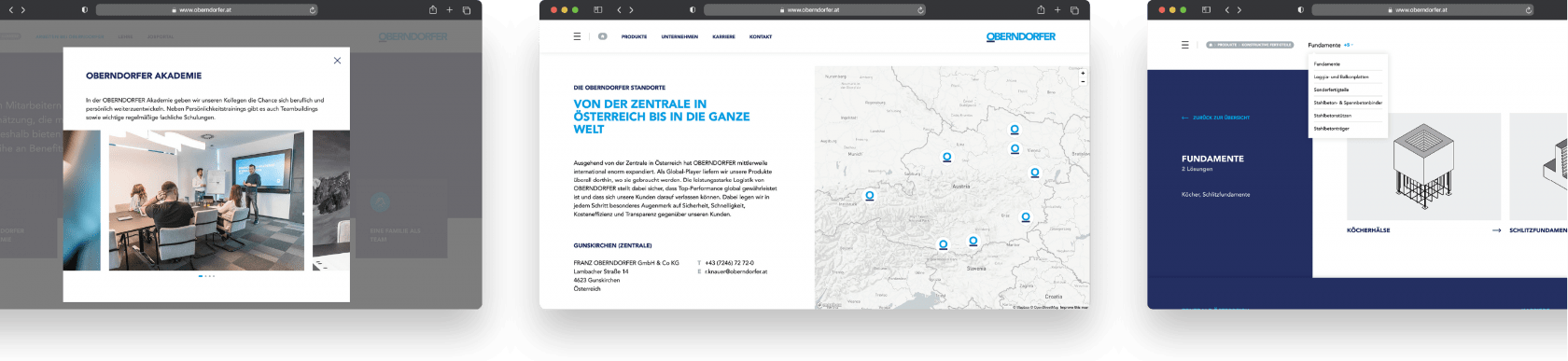
Task: Open the share menu in the left window
Action: pos(433,9)
